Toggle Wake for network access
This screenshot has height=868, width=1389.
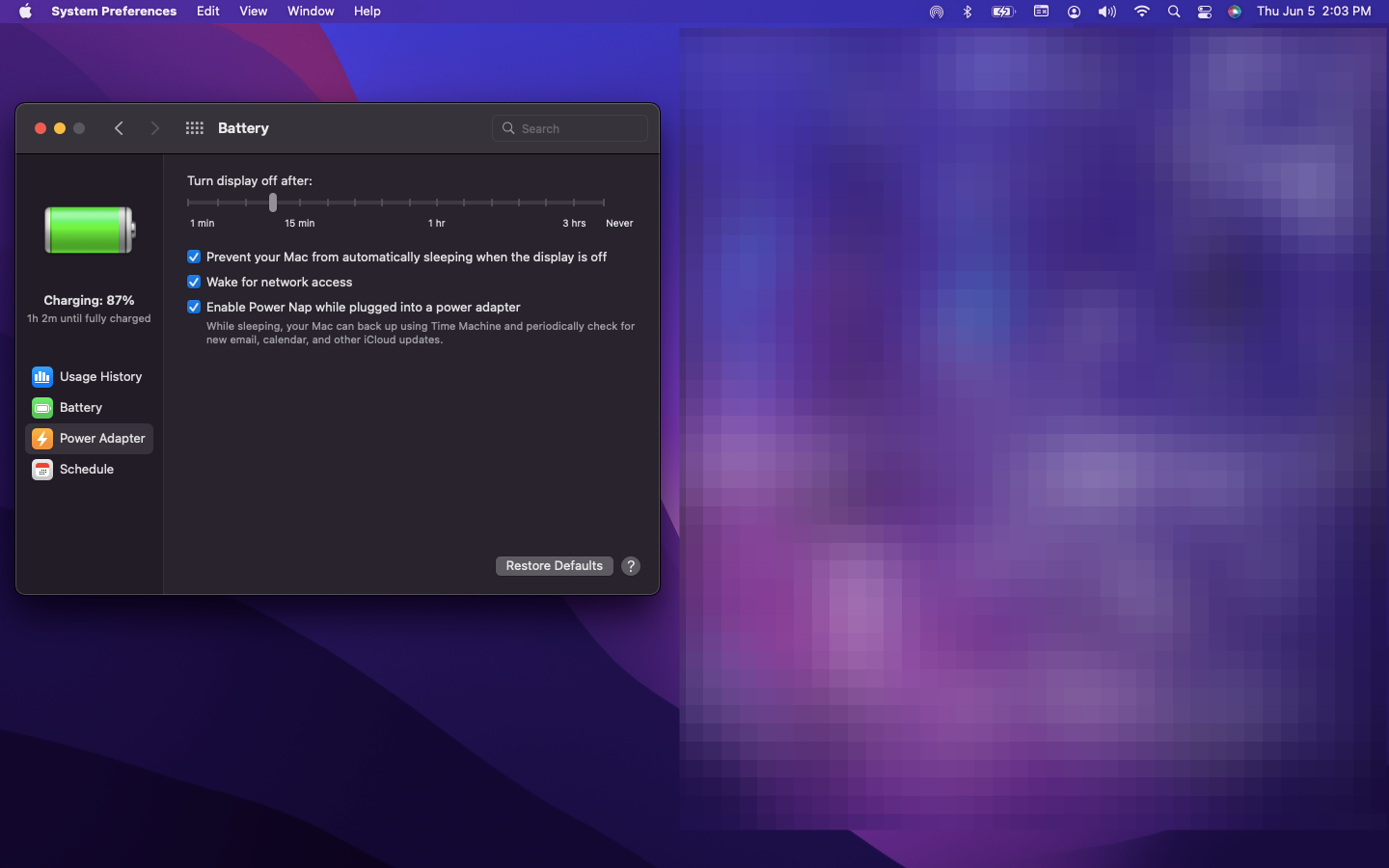coord(194,282)
